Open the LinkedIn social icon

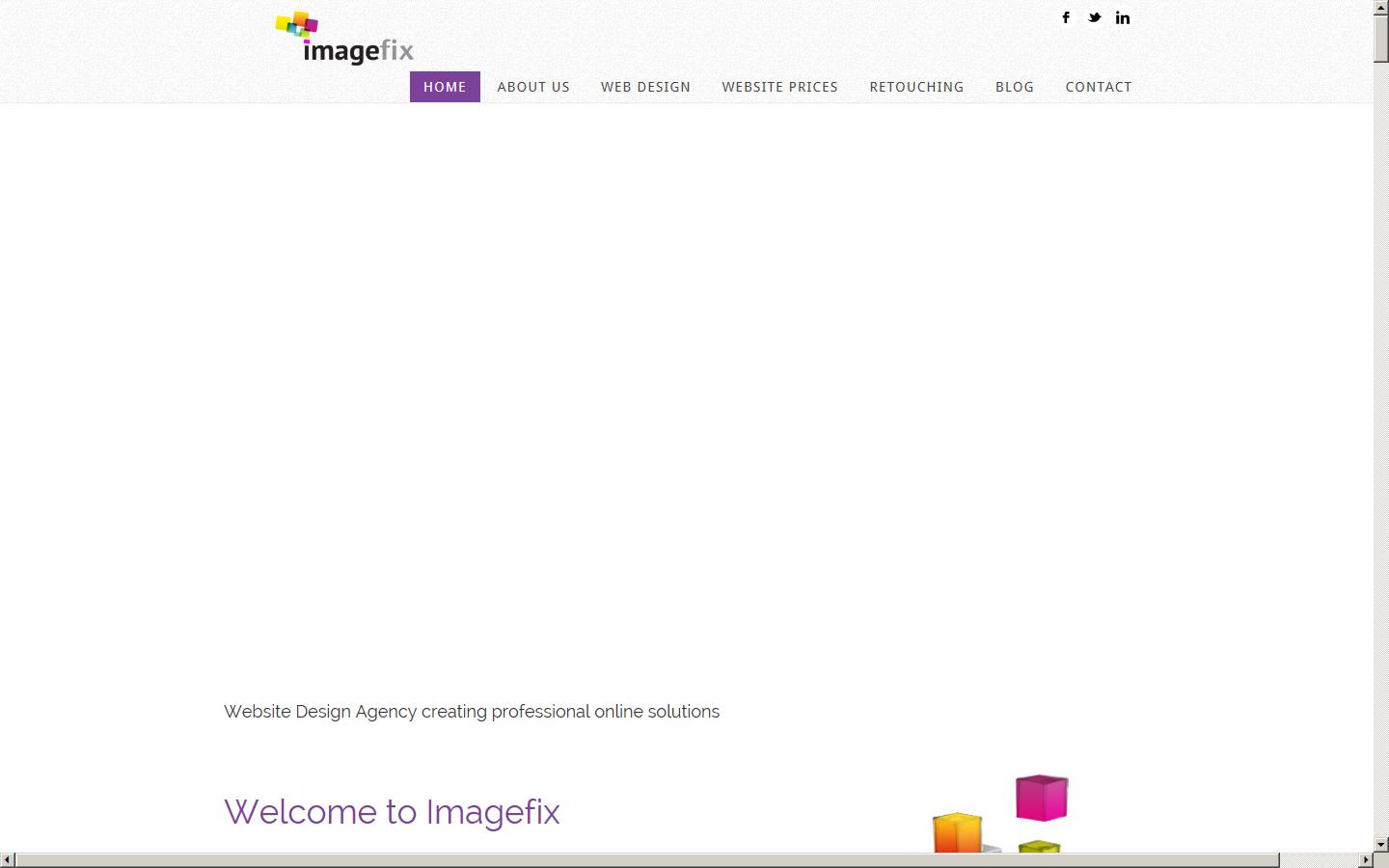click(1122, 16)
